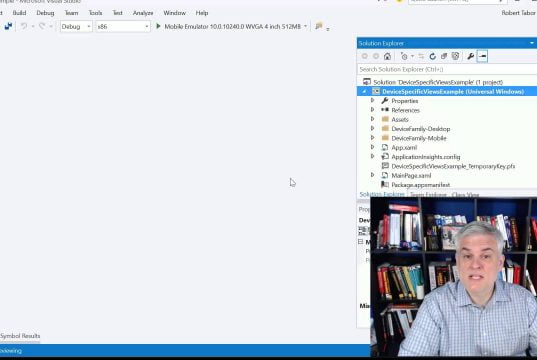Image resolution: width=537 pixels, height=360 pixels.
Task: Refresh the Solution Explorer
Action: (x=433, y=56)
